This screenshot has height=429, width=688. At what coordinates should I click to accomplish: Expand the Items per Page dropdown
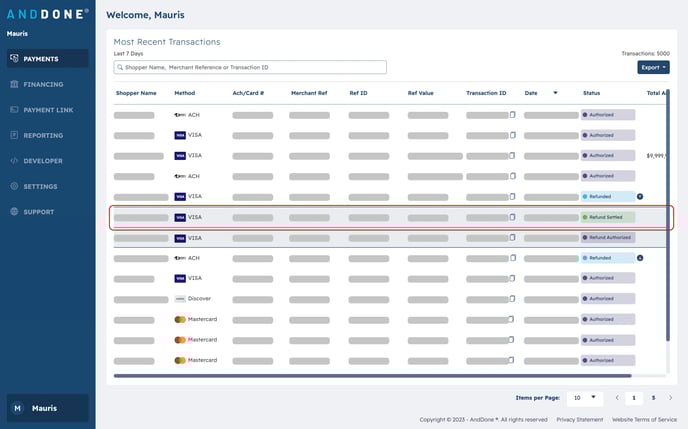tap(585, 397)
